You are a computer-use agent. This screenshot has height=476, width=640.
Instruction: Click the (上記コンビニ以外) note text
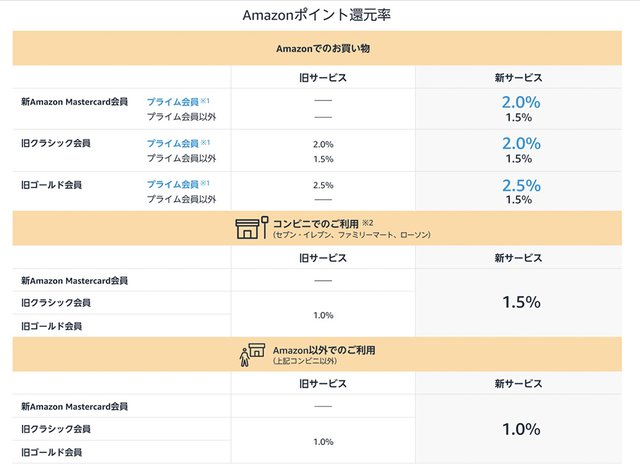tap(305, 361)
